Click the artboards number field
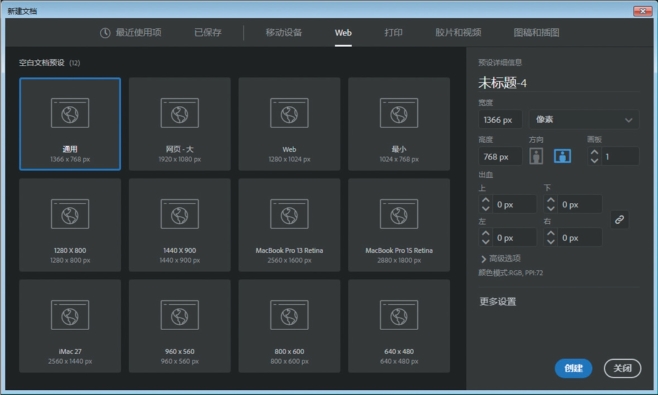Image resolution: width=658 pixels, height=395 pixels. tap(620, 156)
